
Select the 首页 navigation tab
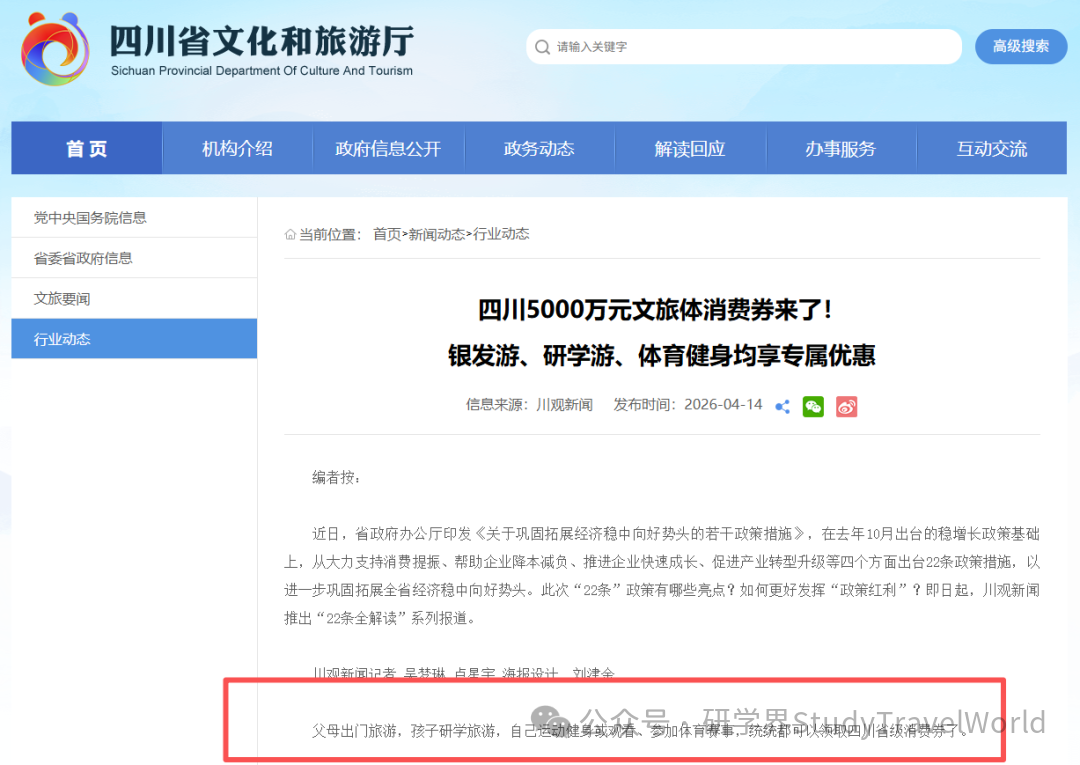point(86,147)
